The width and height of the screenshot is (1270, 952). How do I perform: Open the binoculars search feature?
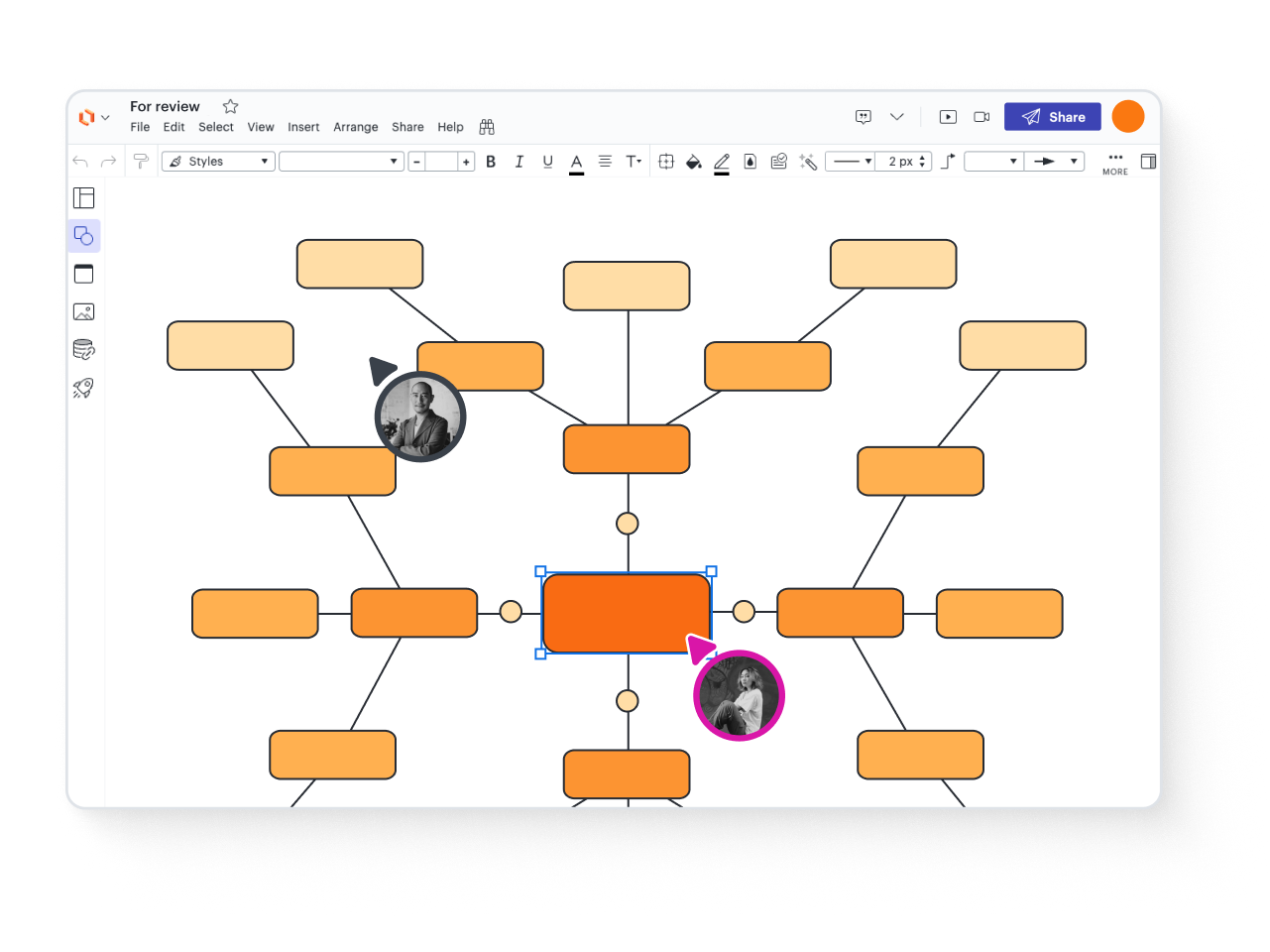point(487,127)
